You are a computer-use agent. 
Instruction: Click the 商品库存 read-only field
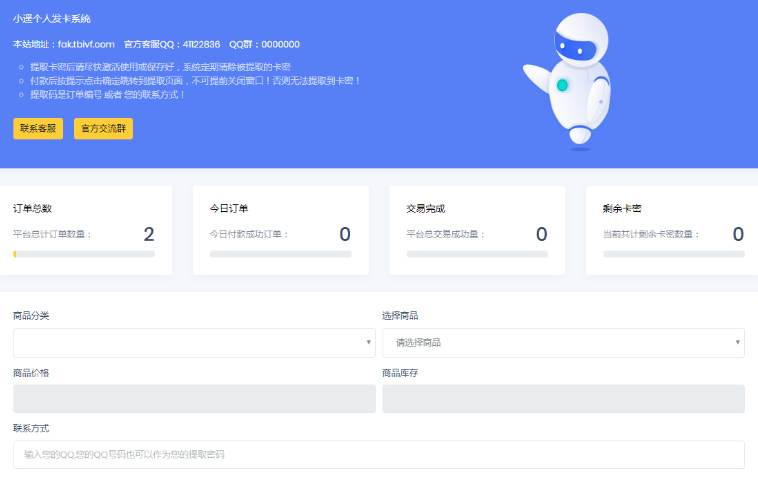(563, 399)
